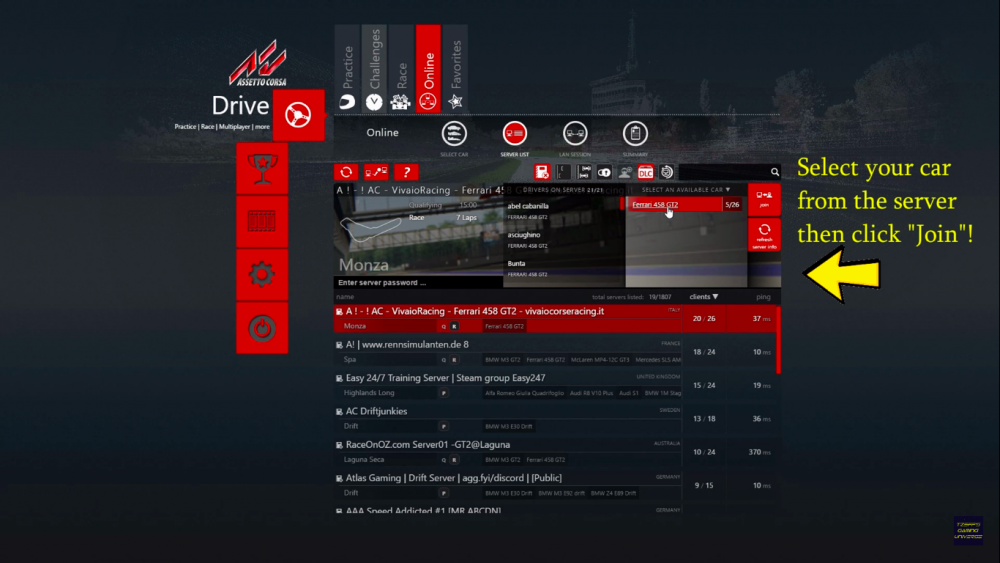Toggle the empty servers bracket filter
The height and width of the screenshot is (563, 1000).
pyautogui.click(x=563, y=172)
